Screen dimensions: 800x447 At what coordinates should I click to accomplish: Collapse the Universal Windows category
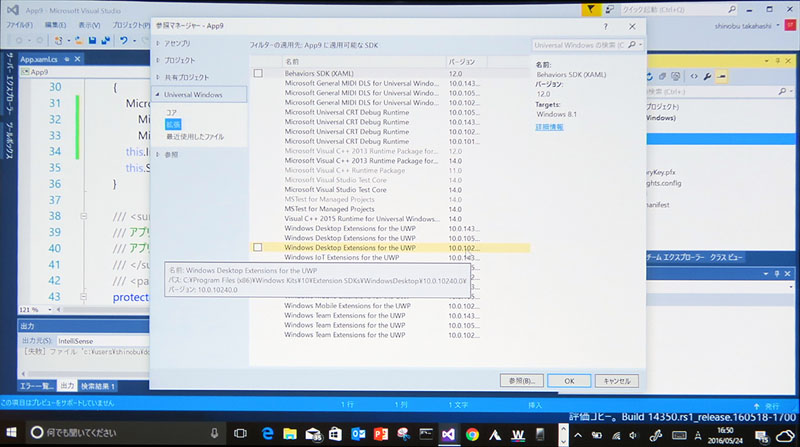pyautogui.click(x=158, y=94)
